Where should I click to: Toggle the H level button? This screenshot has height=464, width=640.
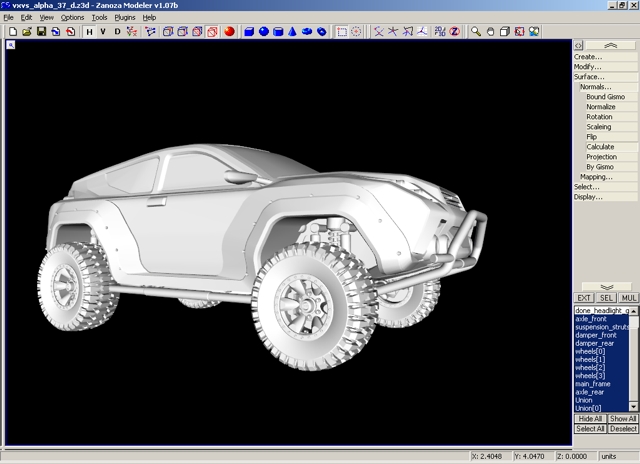point(88,31)
